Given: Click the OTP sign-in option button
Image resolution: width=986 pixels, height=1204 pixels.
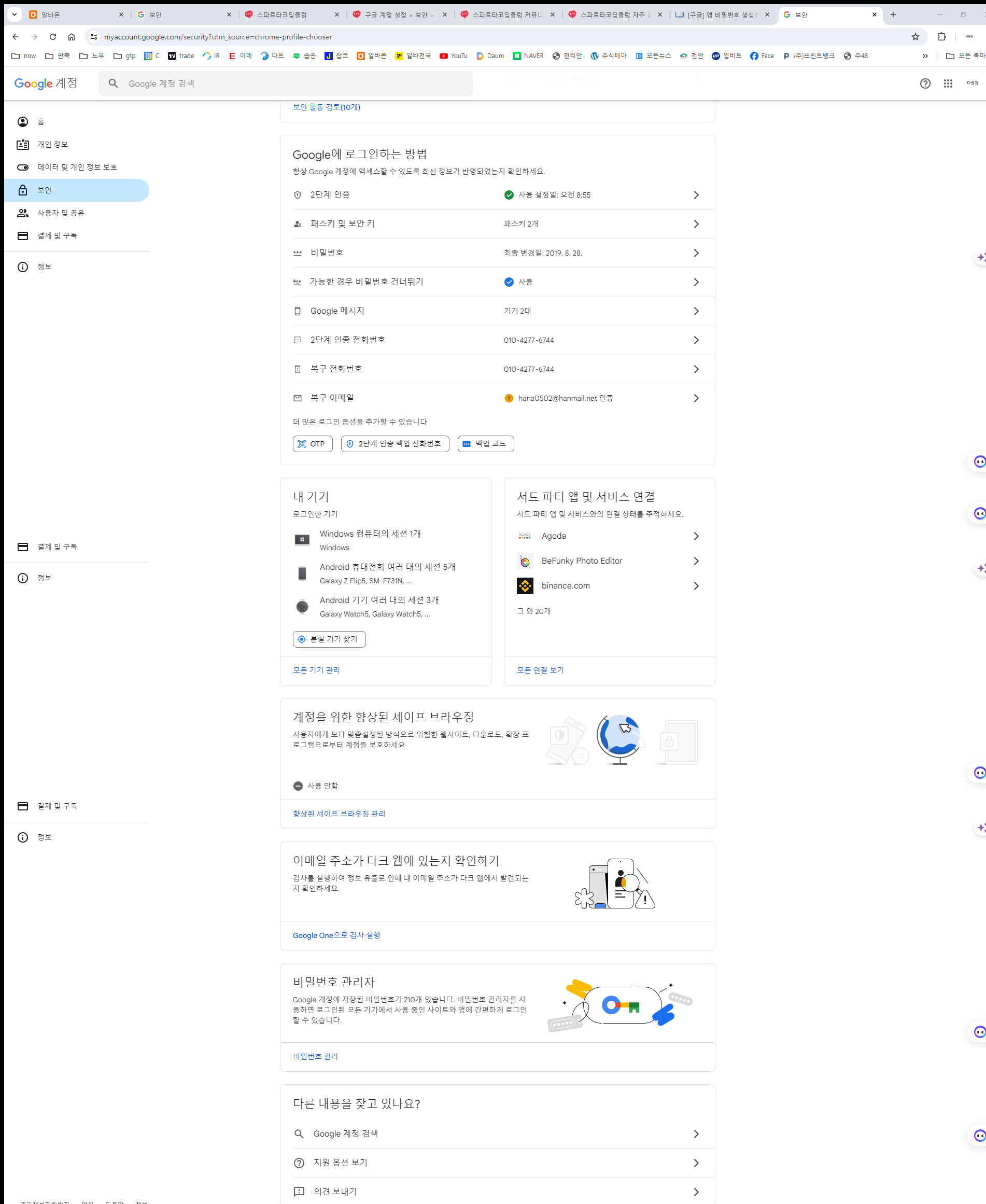Looking at the screenshot, I should point(313,444).
